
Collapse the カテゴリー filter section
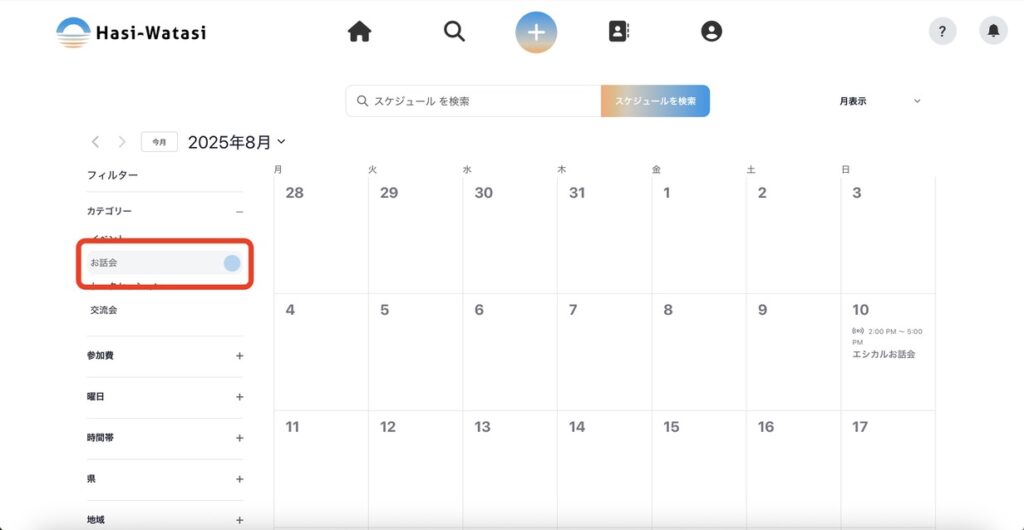(x=239, y=212)
